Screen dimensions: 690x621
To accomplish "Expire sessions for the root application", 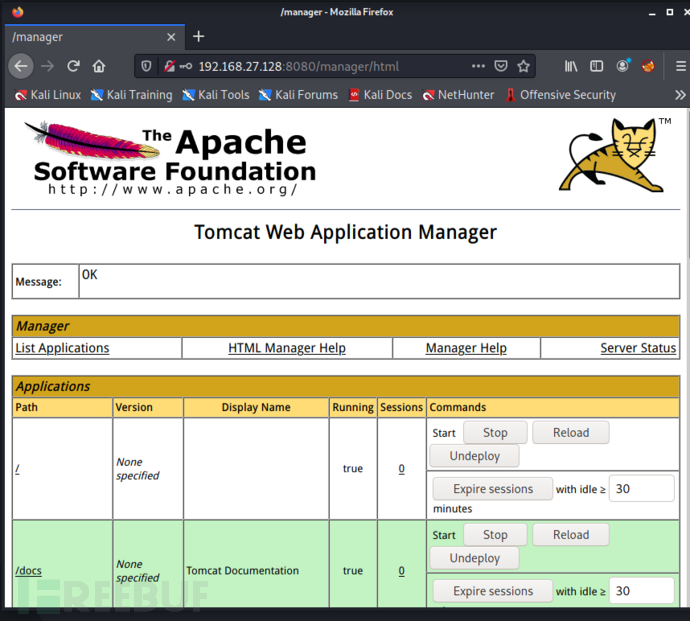I will point(493,489).
